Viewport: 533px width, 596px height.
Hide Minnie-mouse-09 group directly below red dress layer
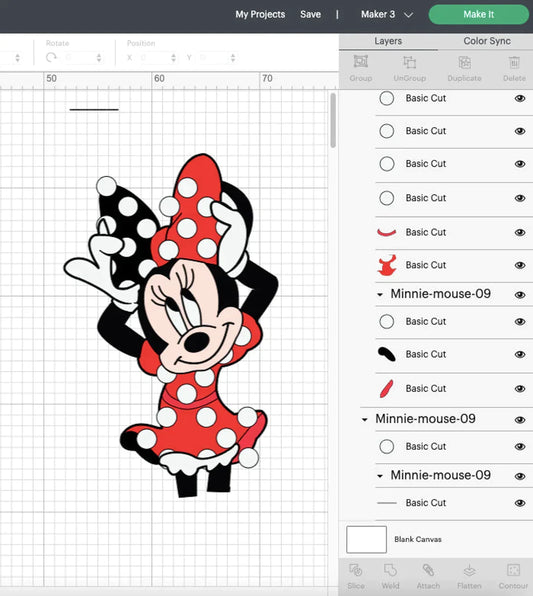[520, 295]
